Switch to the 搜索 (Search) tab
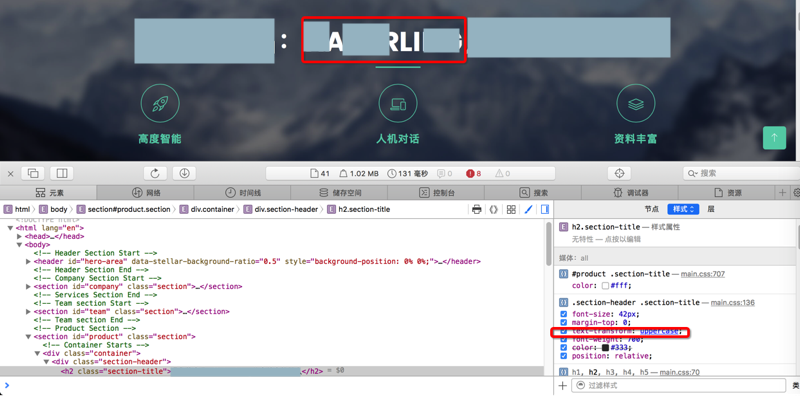 (x=533, y=193)
